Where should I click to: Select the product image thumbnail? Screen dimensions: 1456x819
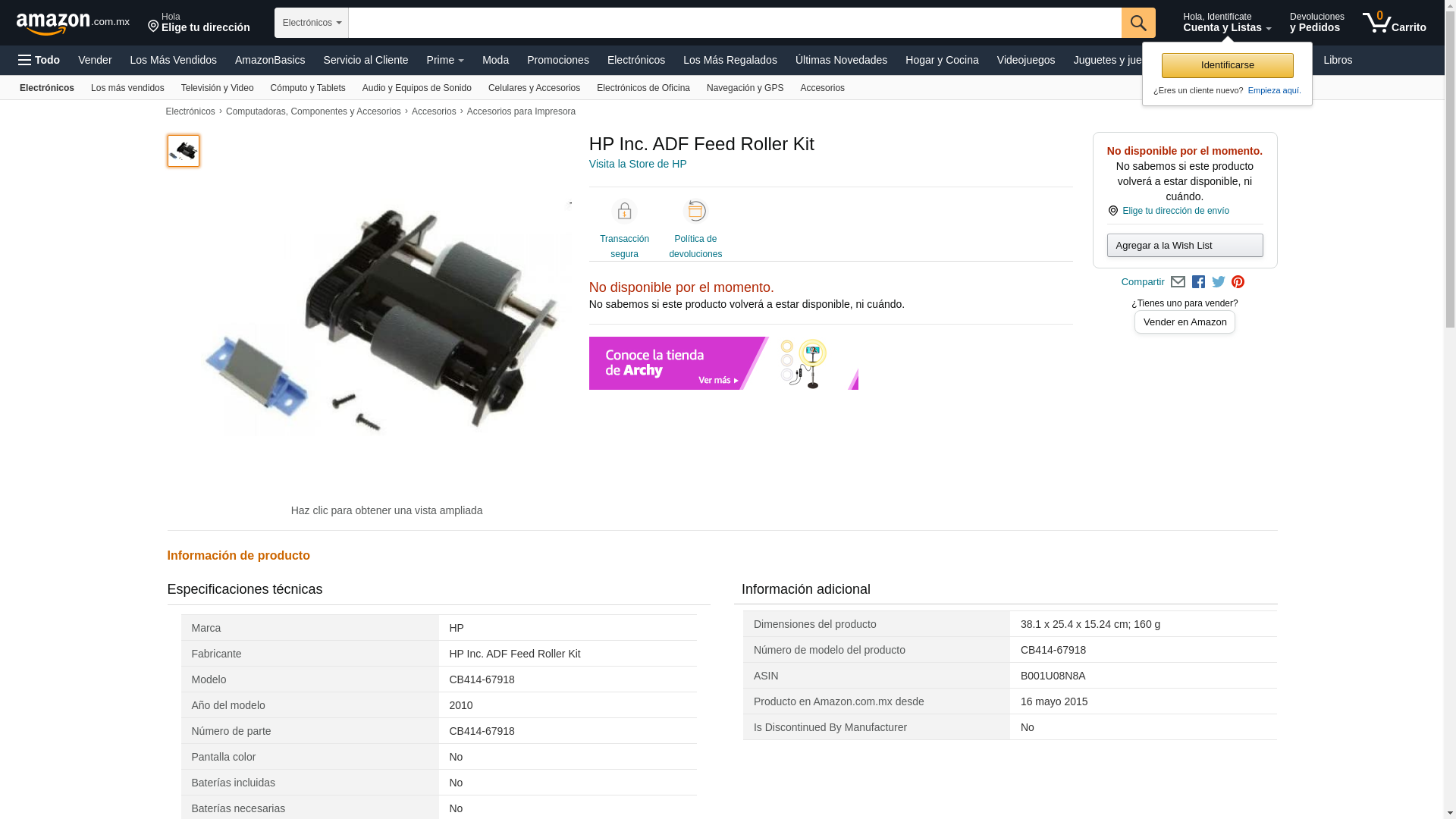tap(184, 151)
